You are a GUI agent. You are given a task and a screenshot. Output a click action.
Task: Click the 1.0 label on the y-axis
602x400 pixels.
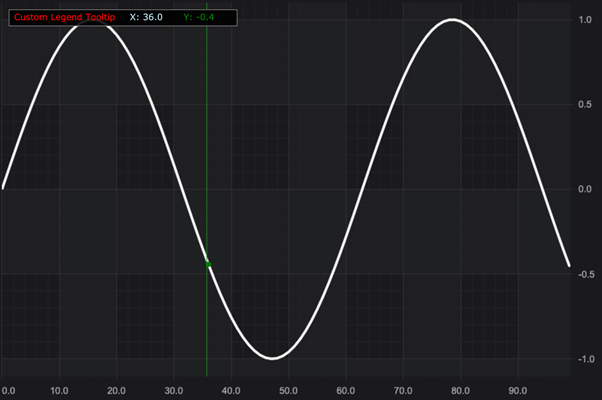(585, 20)
